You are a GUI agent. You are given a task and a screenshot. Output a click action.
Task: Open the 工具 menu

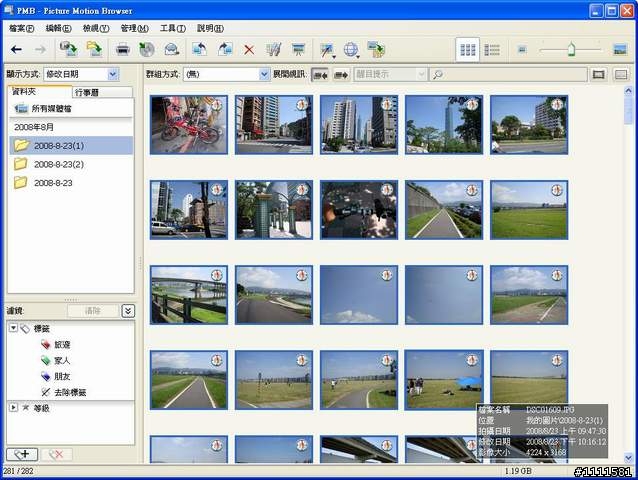click(x=173, y=28)
